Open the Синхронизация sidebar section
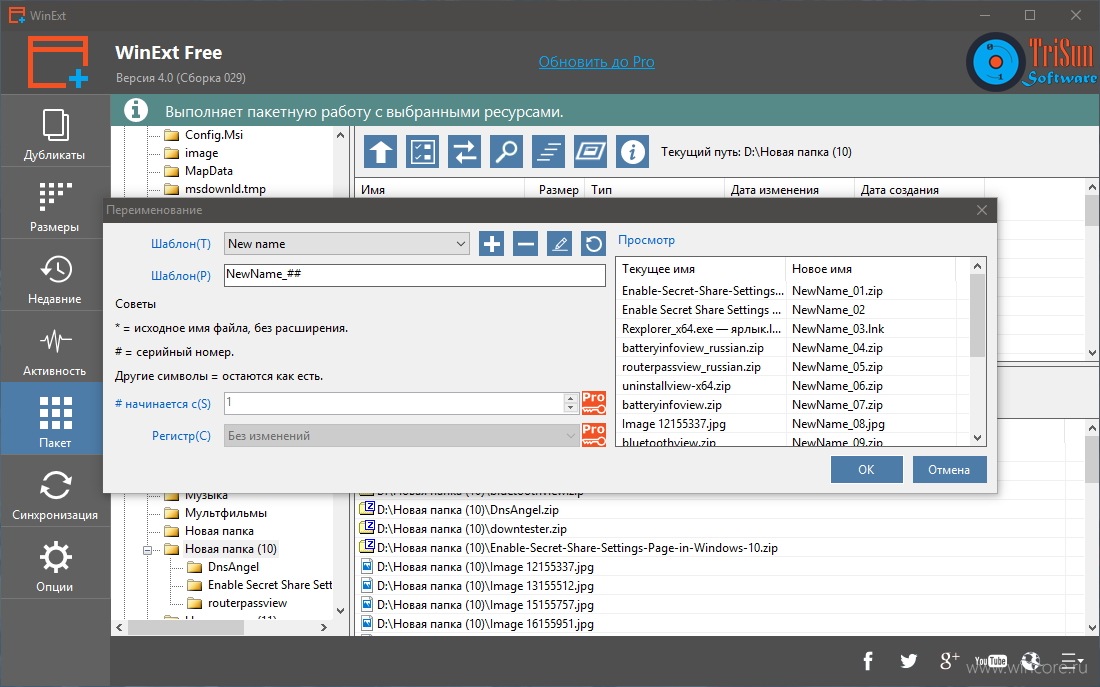1100x687 pixels. tap(55, 491)
